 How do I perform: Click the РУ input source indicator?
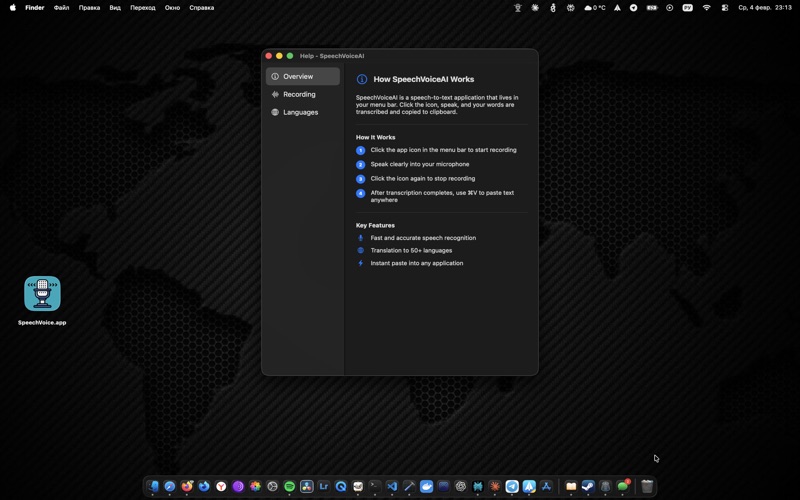(687, 8)
